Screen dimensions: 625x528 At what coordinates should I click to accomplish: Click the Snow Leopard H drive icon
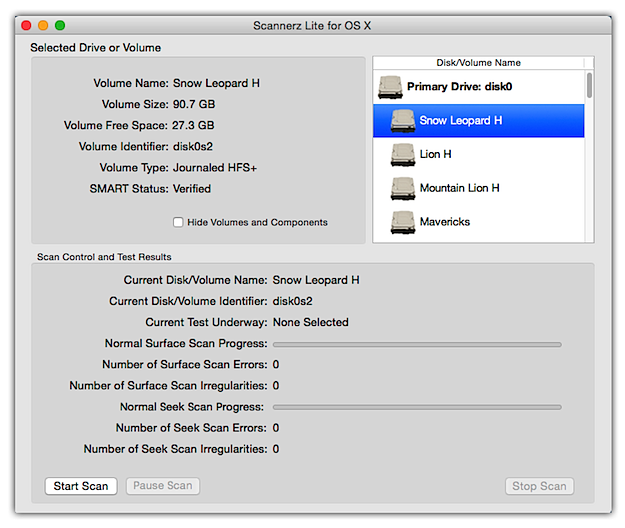[x=403, y=121]
